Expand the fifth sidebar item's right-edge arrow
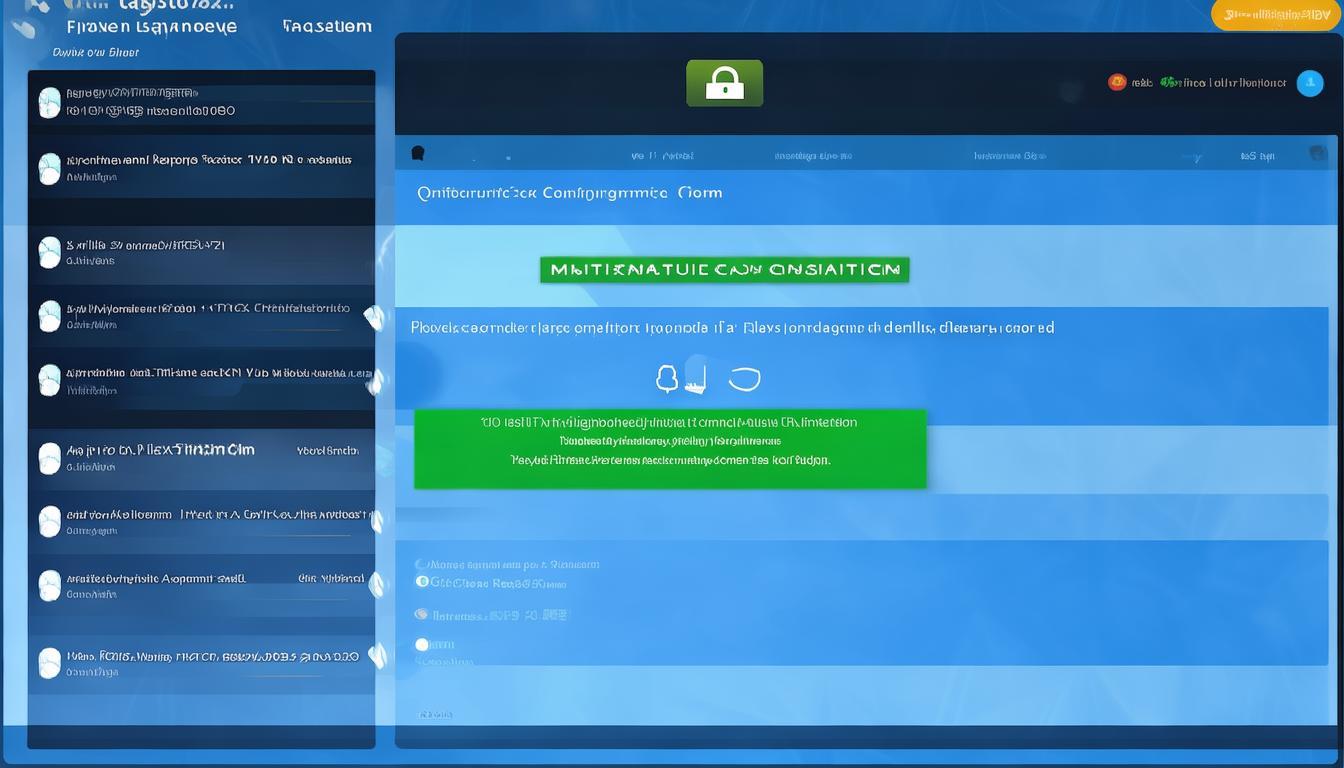 coord(375,381)
